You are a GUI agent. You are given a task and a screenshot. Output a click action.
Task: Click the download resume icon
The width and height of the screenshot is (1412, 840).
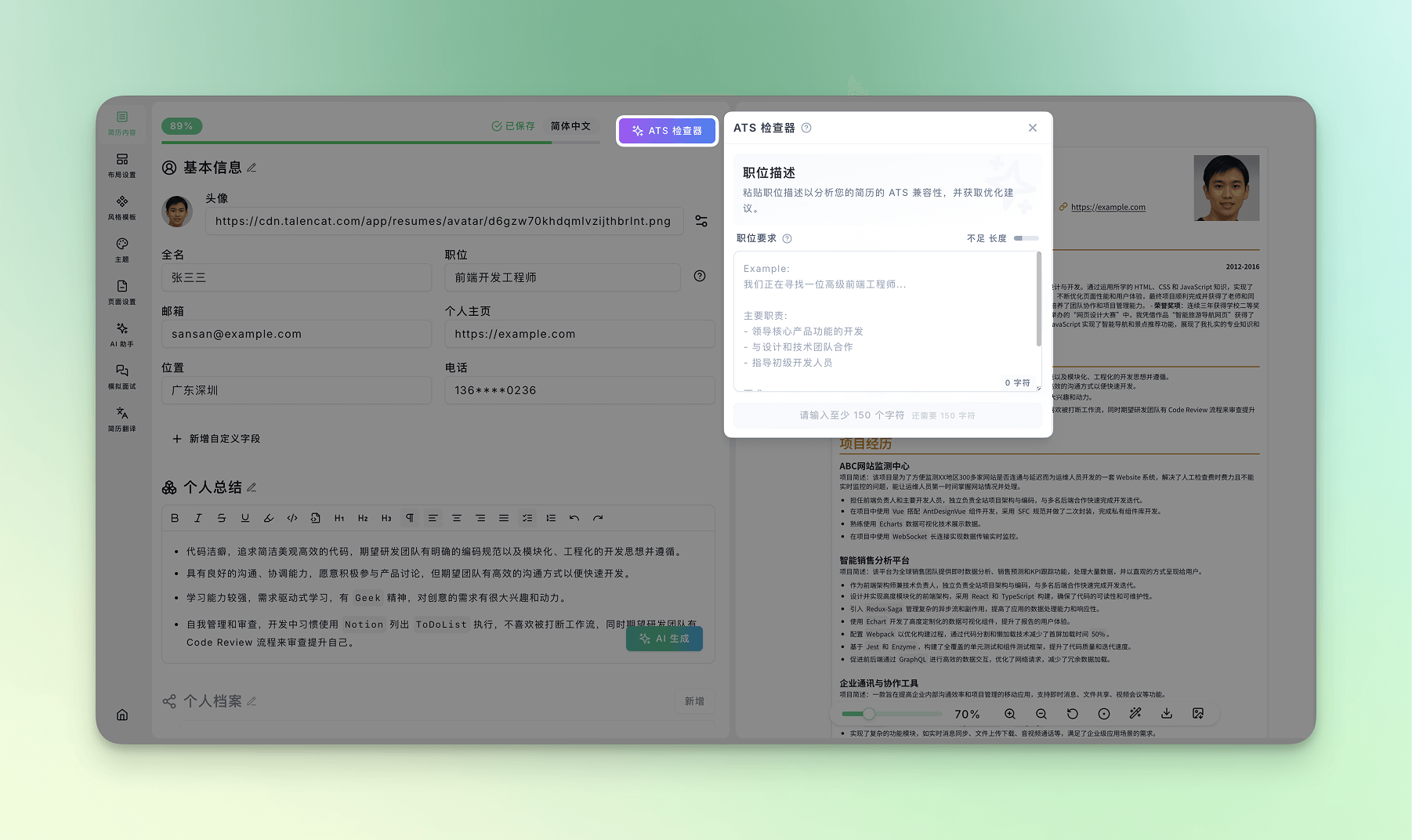tap(1167, 714)
